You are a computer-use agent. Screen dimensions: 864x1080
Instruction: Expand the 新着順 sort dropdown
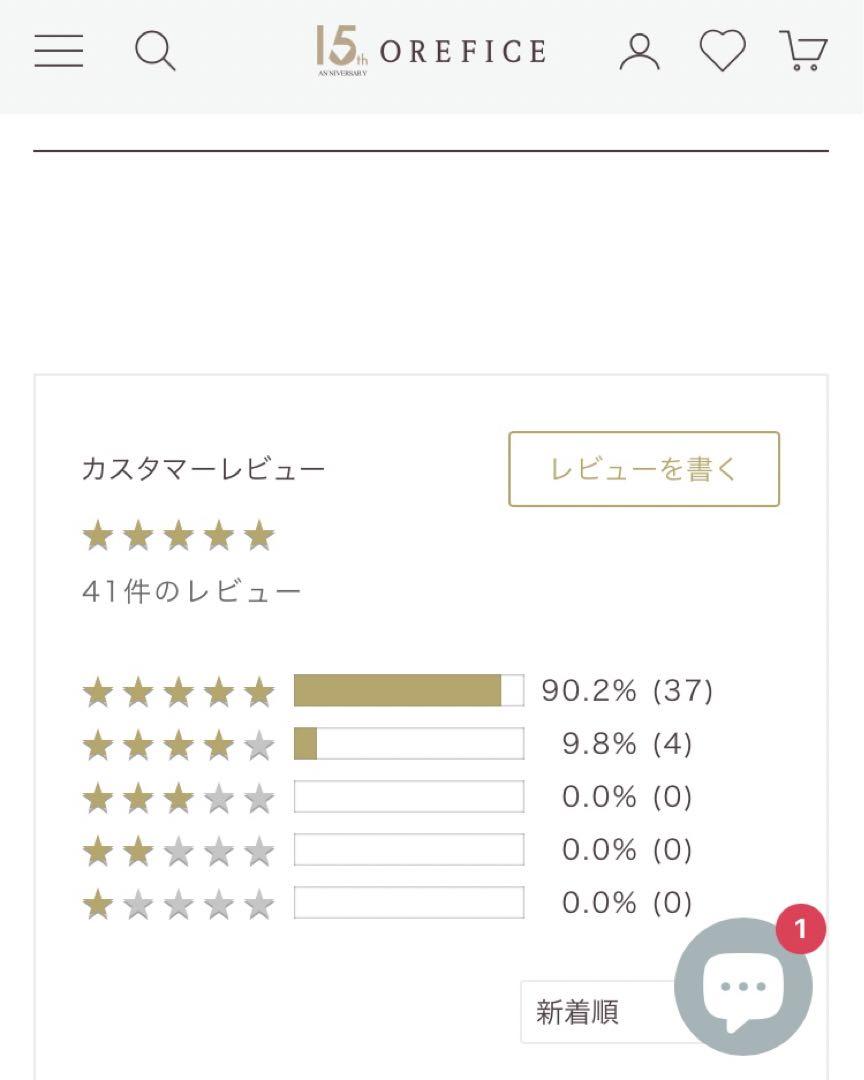coord(598,1012)
